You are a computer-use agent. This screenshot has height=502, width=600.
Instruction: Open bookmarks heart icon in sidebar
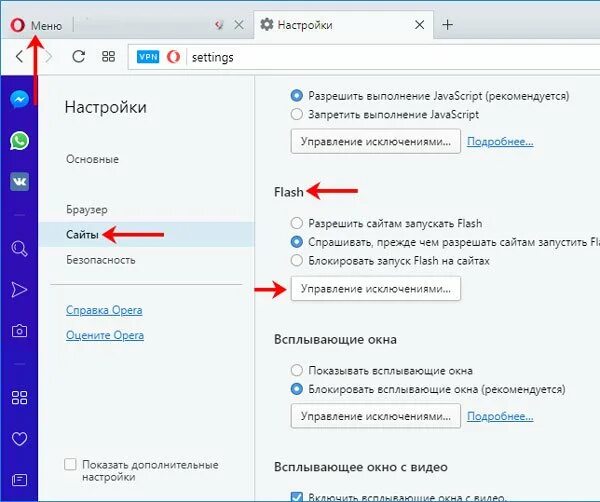(x=20, y=438)
